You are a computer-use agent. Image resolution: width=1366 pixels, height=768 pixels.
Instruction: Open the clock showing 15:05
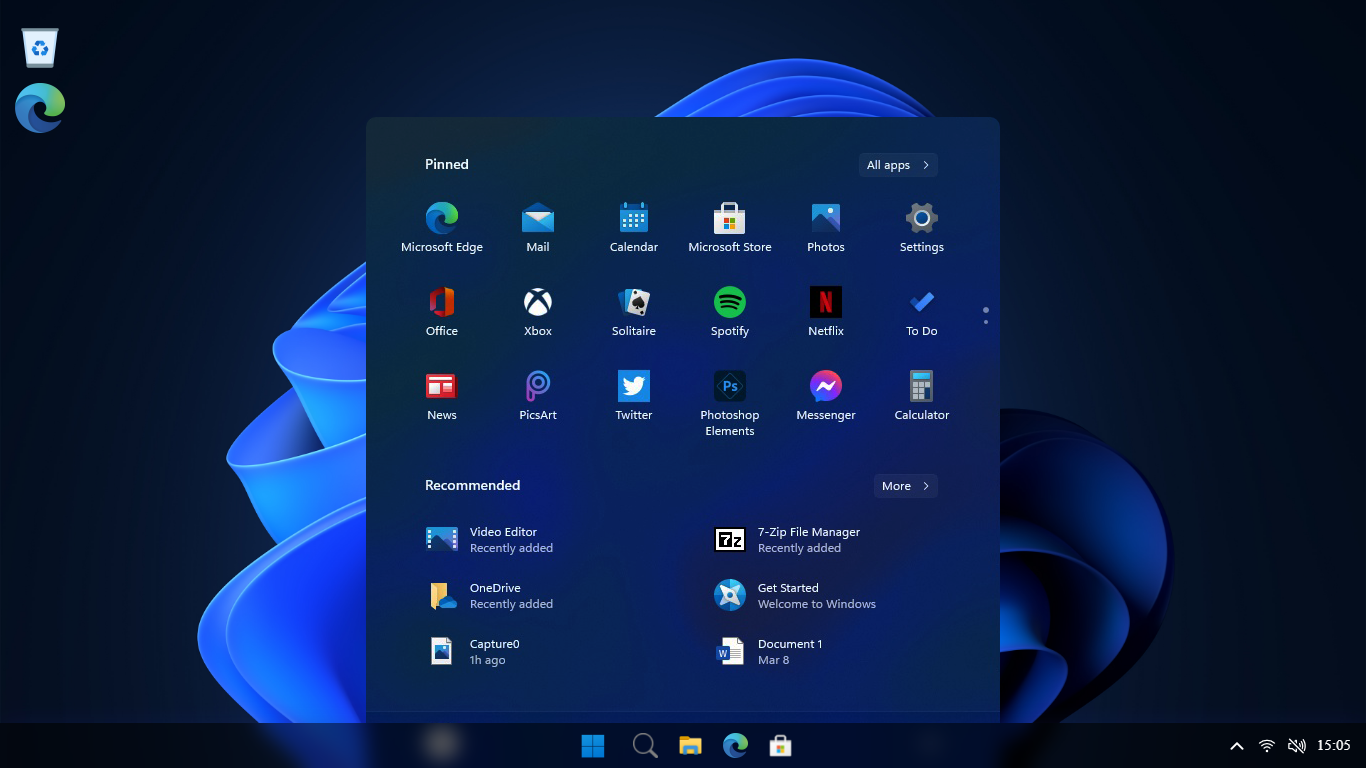click(x=1334, y=745)
